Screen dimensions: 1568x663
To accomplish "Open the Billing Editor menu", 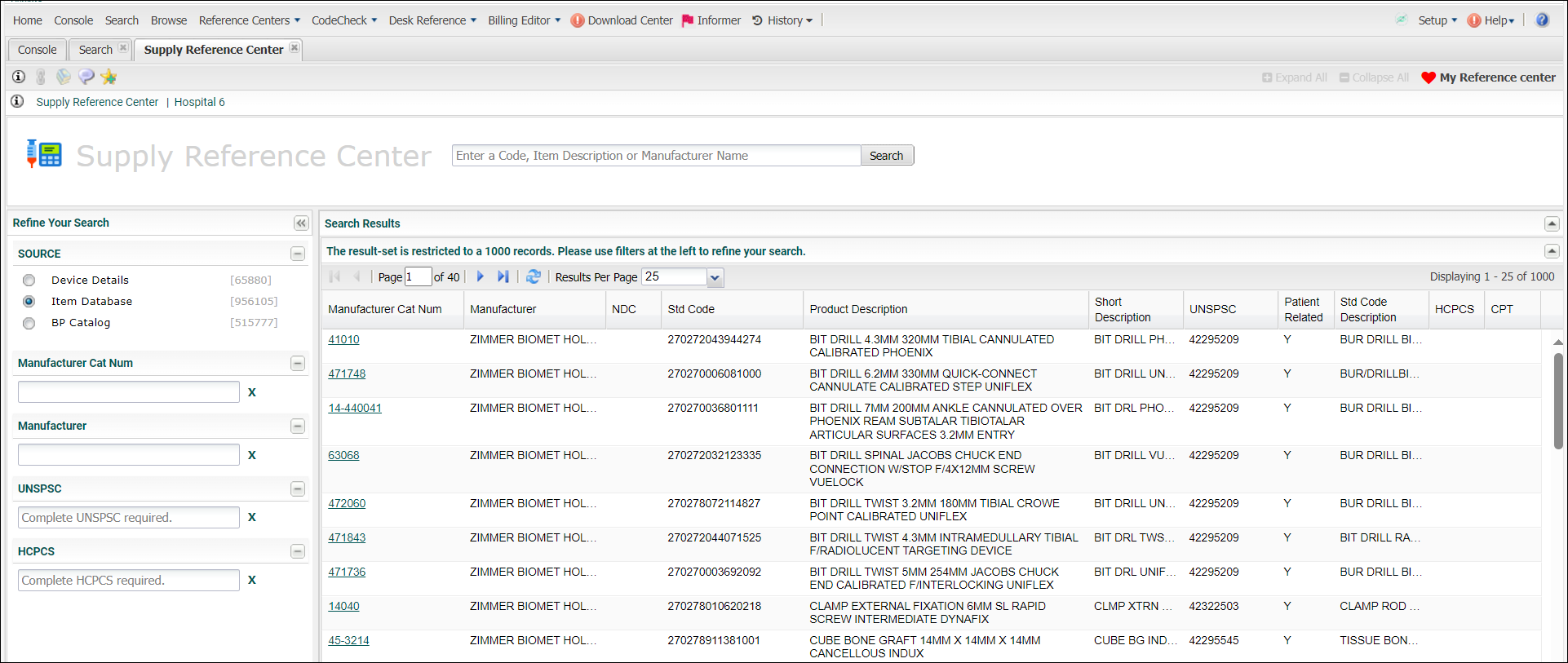I will coord(524,20).
